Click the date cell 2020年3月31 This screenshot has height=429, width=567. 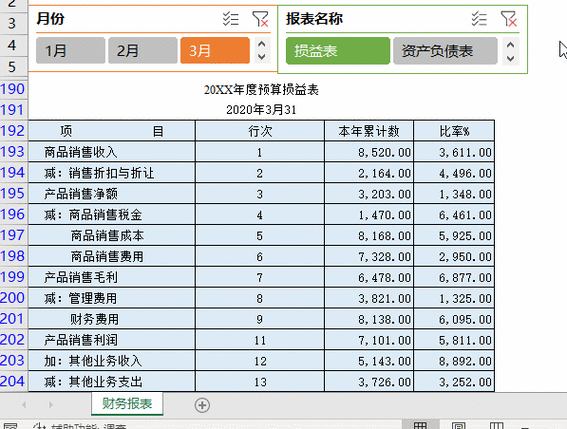coord(261,110)
